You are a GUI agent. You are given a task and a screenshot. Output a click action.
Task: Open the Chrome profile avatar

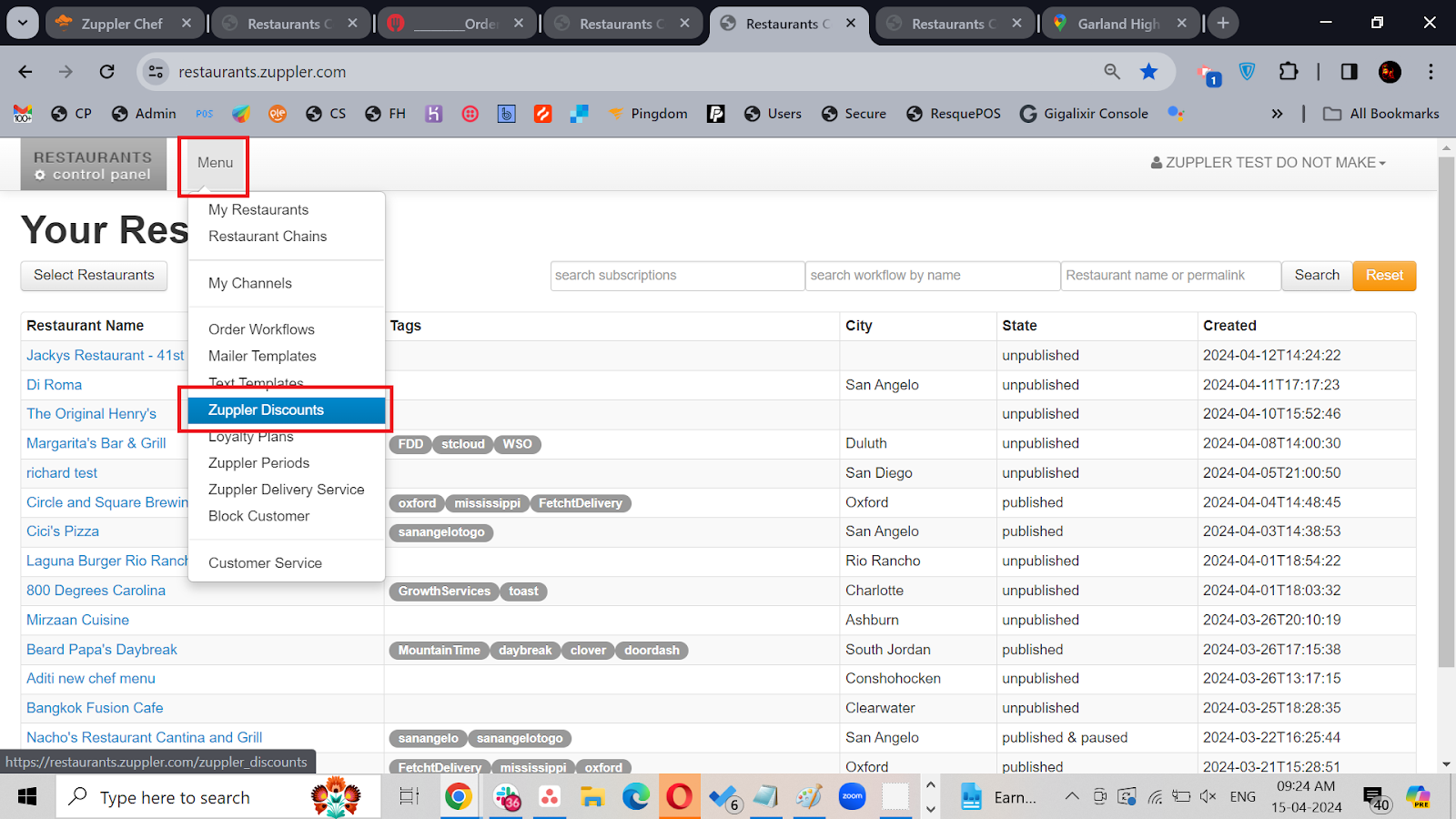1390,72
